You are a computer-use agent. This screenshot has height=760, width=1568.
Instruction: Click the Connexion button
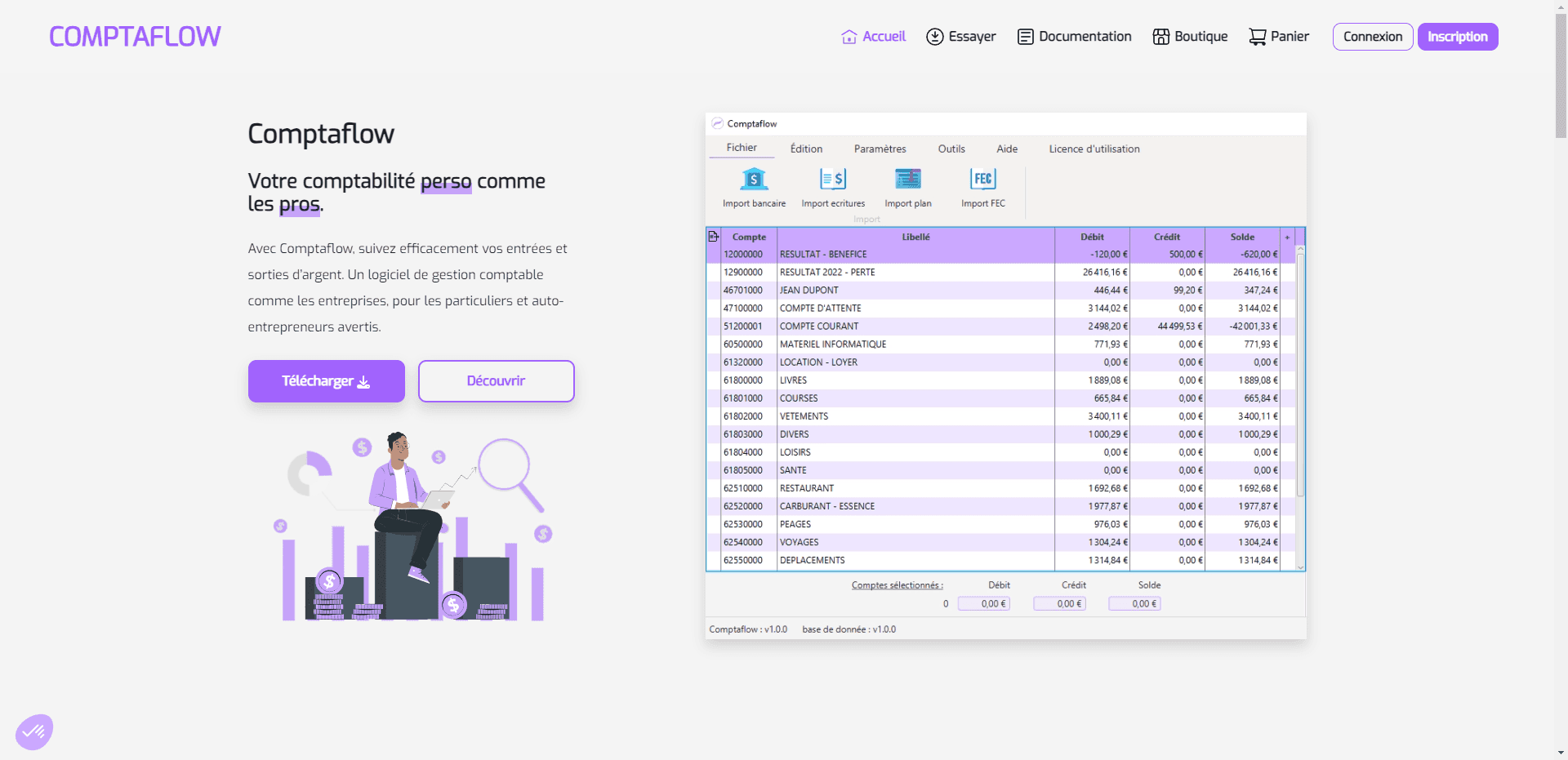1373,37
